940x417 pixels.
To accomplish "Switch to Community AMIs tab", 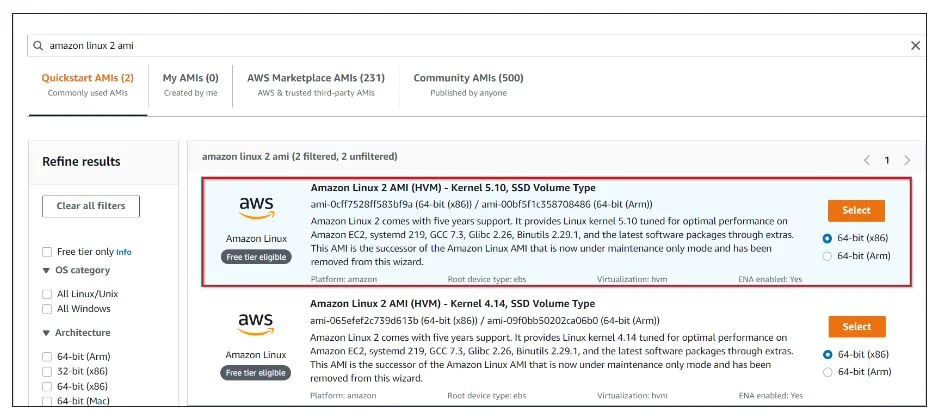I will [x=468, y=84].
